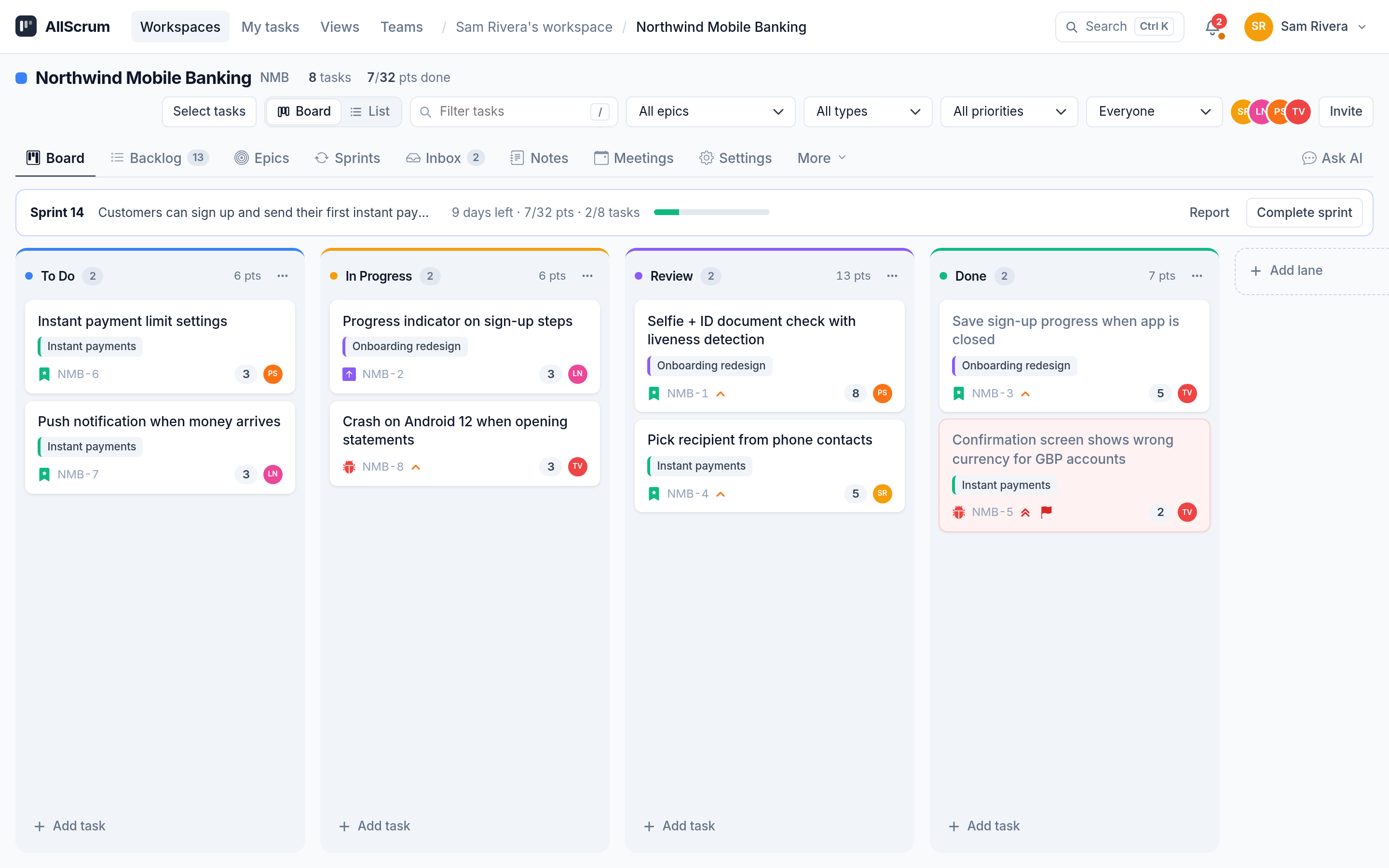Expand the All epics dropdown
Viewport: 1389px width, 868px height.
tap(710, 111)
